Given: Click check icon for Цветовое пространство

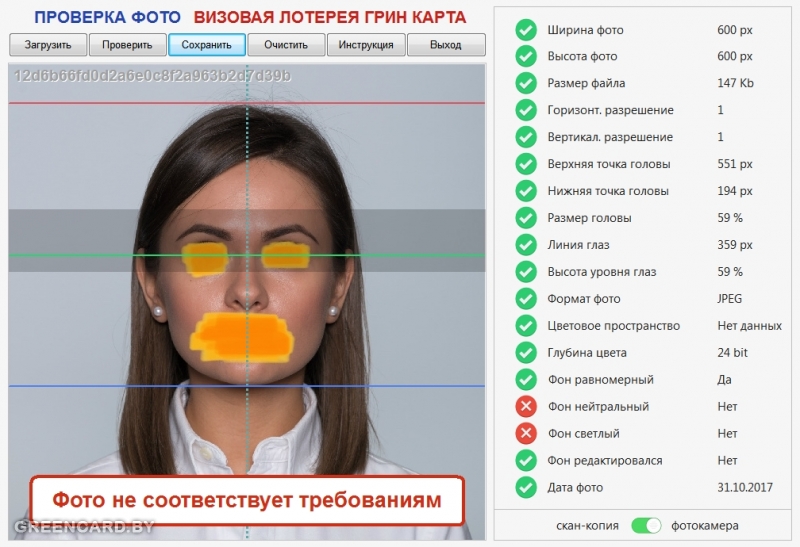Looking at the screenshot, I should 526,326.
